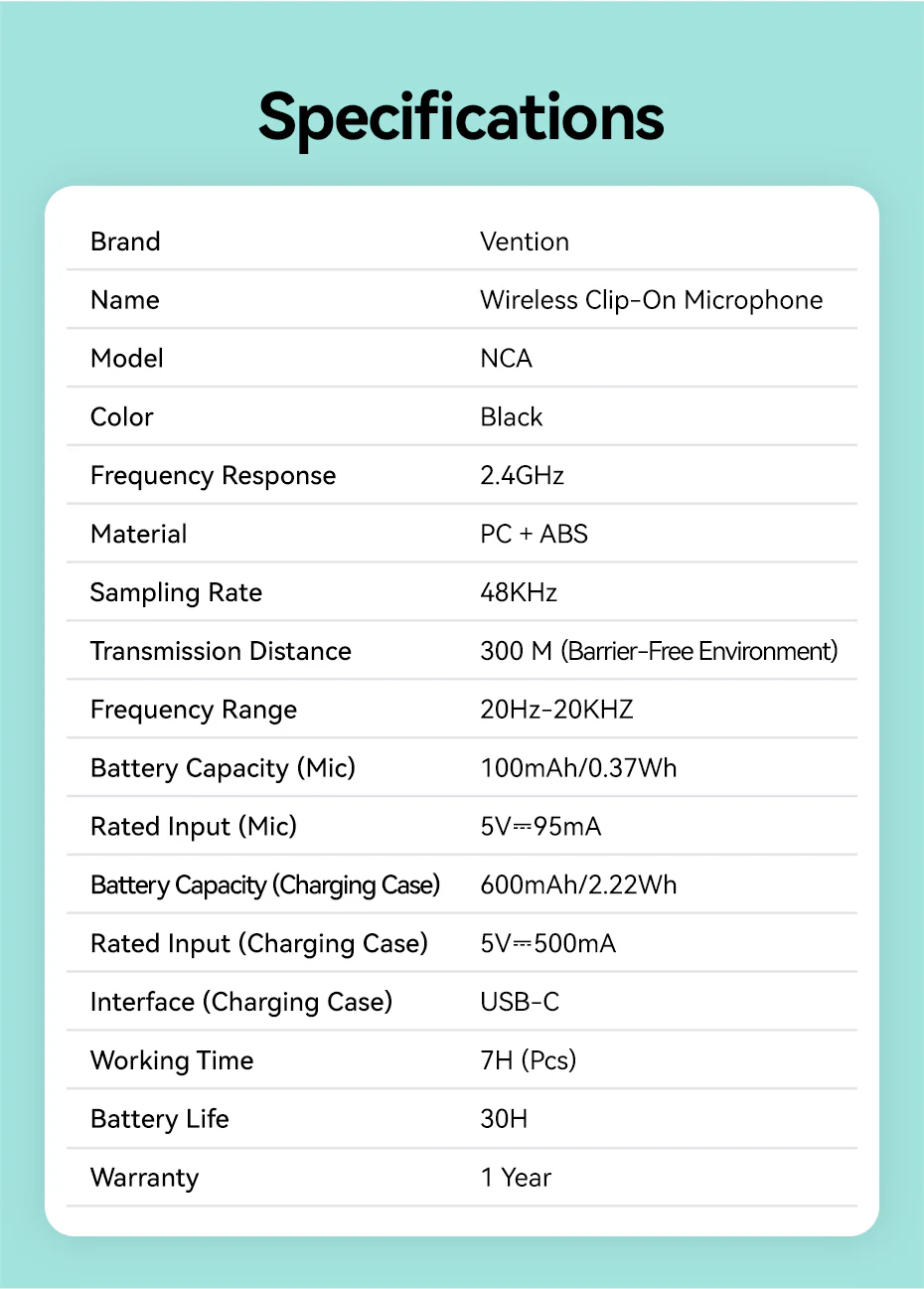
Task: Click the Black color value
Action: click(x=512, y=417)
